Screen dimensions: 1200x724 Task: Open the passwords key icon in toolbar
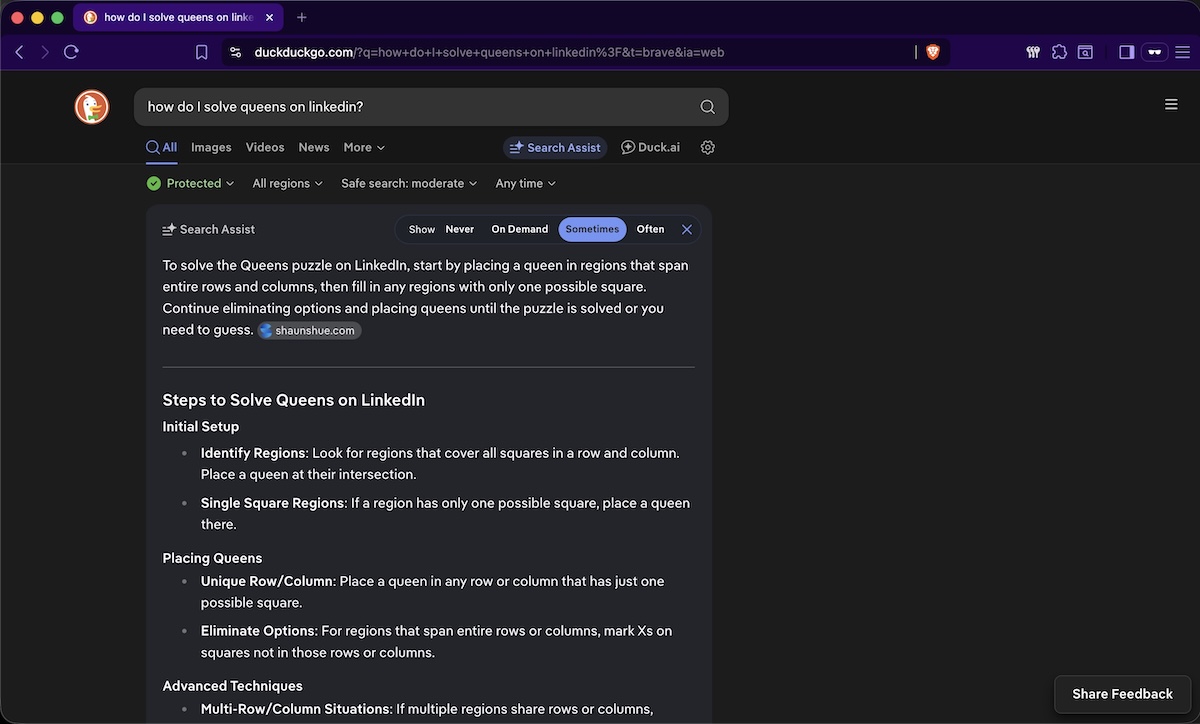tap(1033, 51)
